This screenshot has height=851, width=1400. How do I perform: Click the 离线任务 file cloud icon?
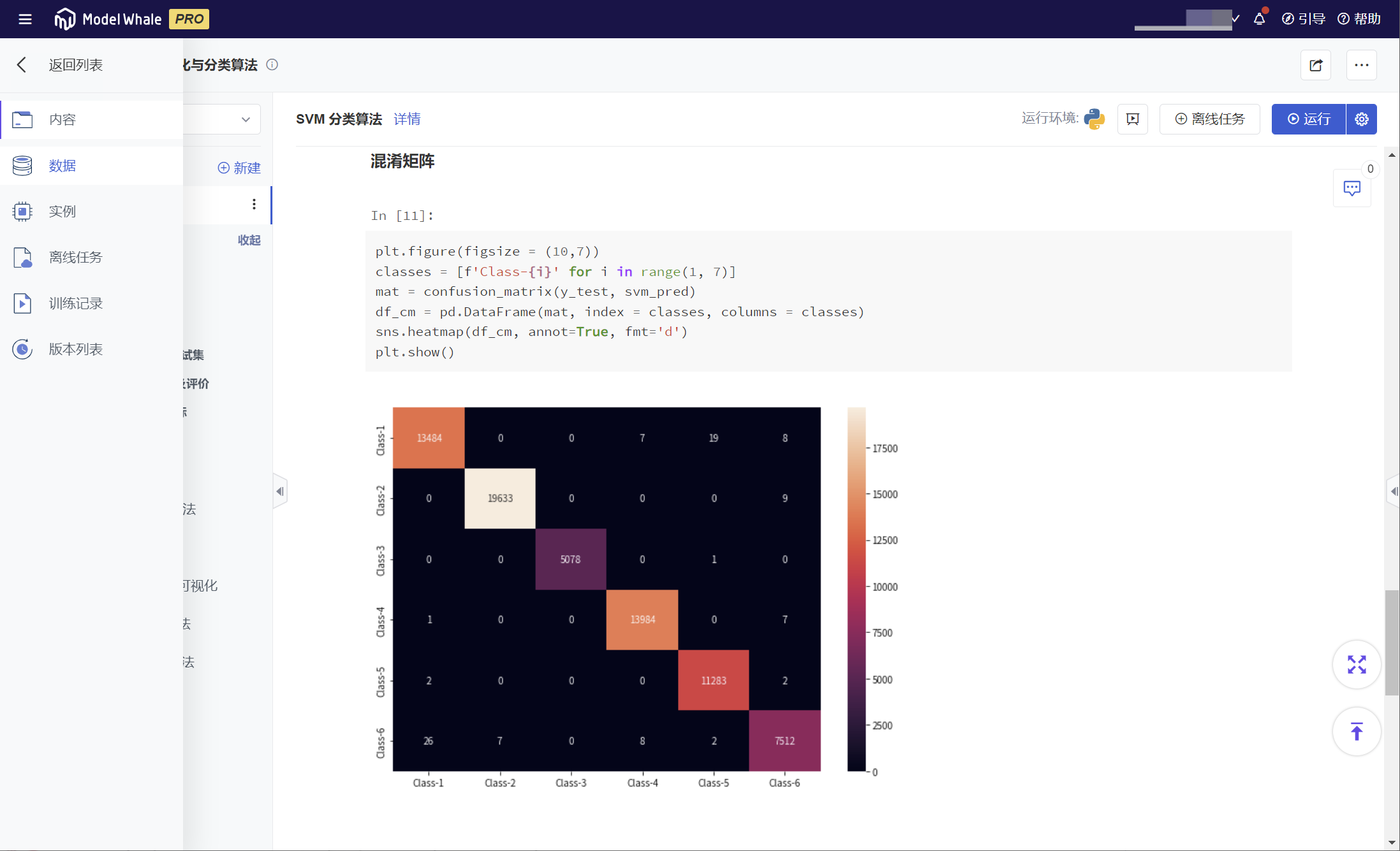coord(22,258)
